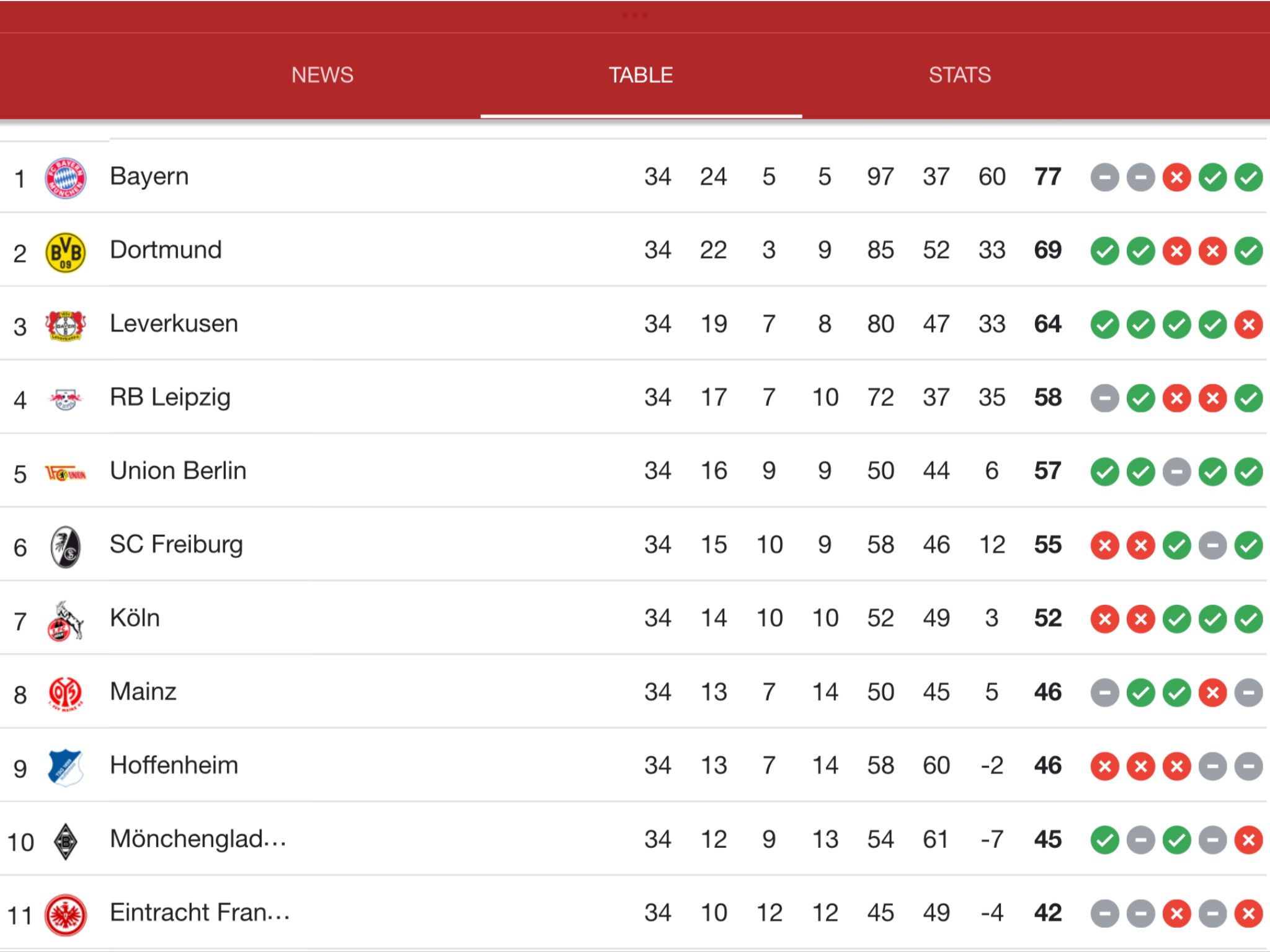Open the Union Berlin logo
The height and width of the screenshot is (952, 1270).
click(x=65, y=474)
